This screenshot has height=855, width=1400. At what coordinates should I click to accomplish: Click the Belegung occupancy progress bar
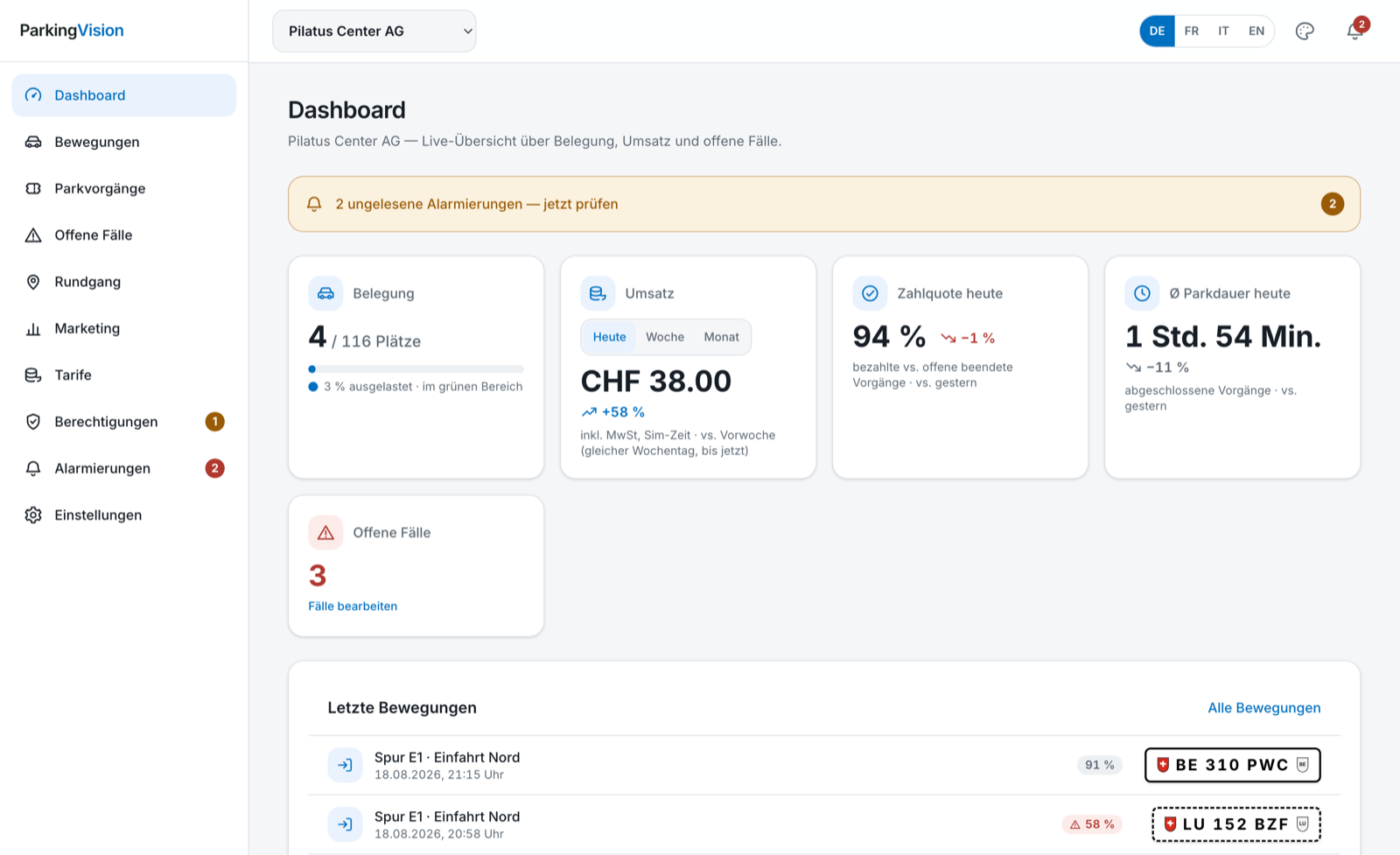pyautogui.click(x=416, y=369)
